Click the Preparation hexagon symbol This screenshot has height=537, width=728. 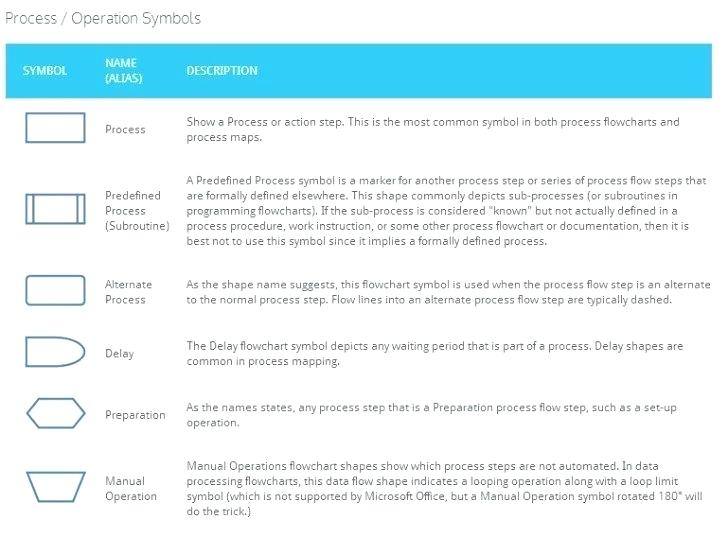tap(54, 414)
